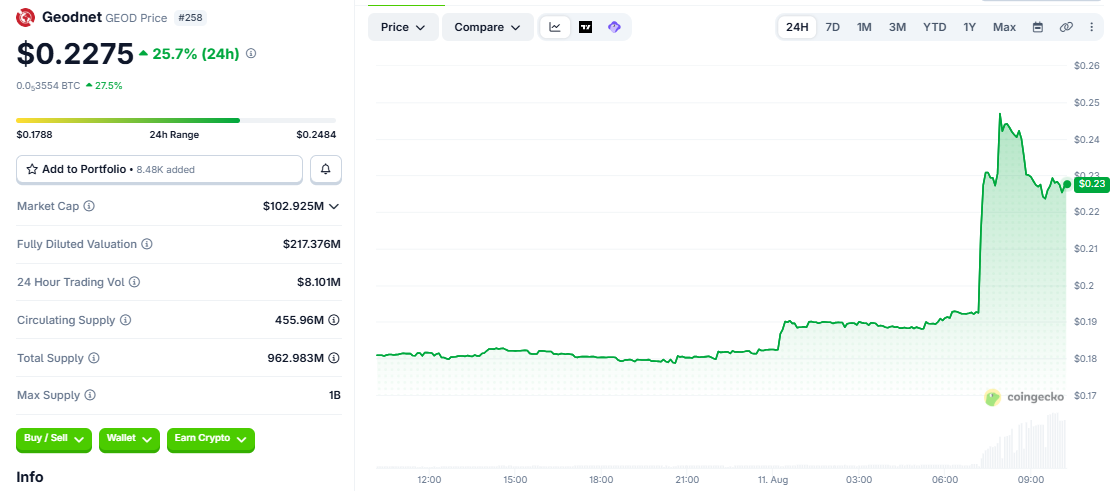Image resolution: width=1115 pixels, height=491 pixels.
Task: Select the 1M time range tab
Action: pos(864,27)
